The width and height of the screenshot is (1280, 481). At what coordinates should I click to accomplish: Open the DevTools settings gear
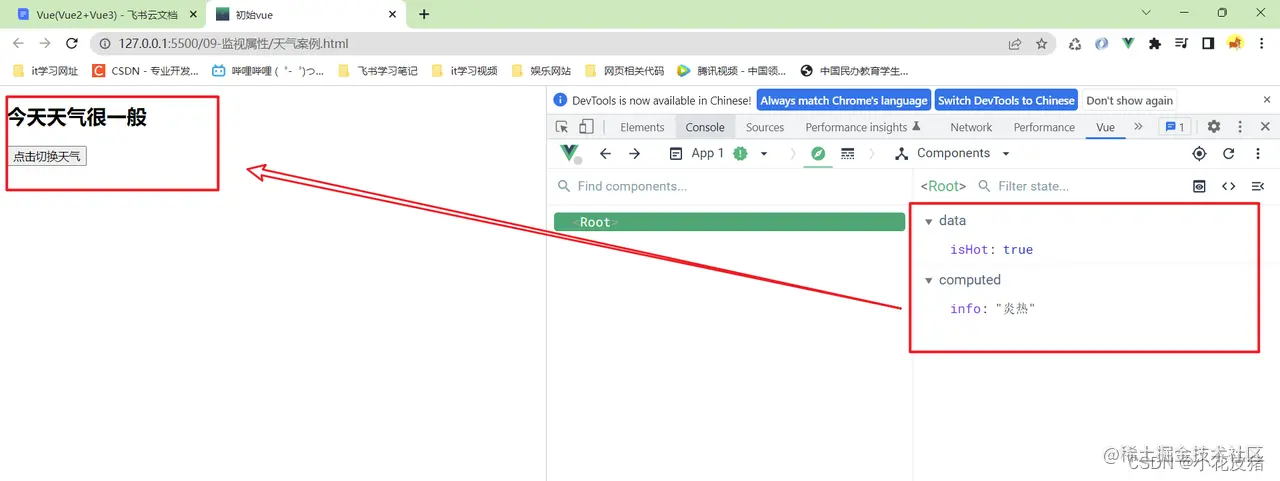(1214, 127)
